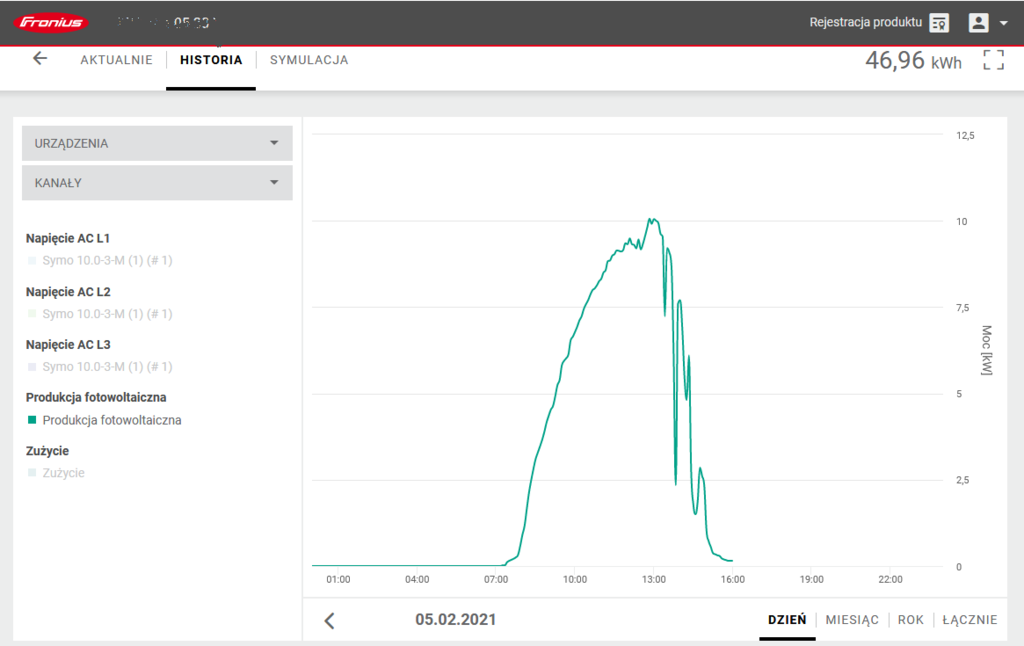
Task: Switch to the SYMULACJA tab
Action: (309, 60)
